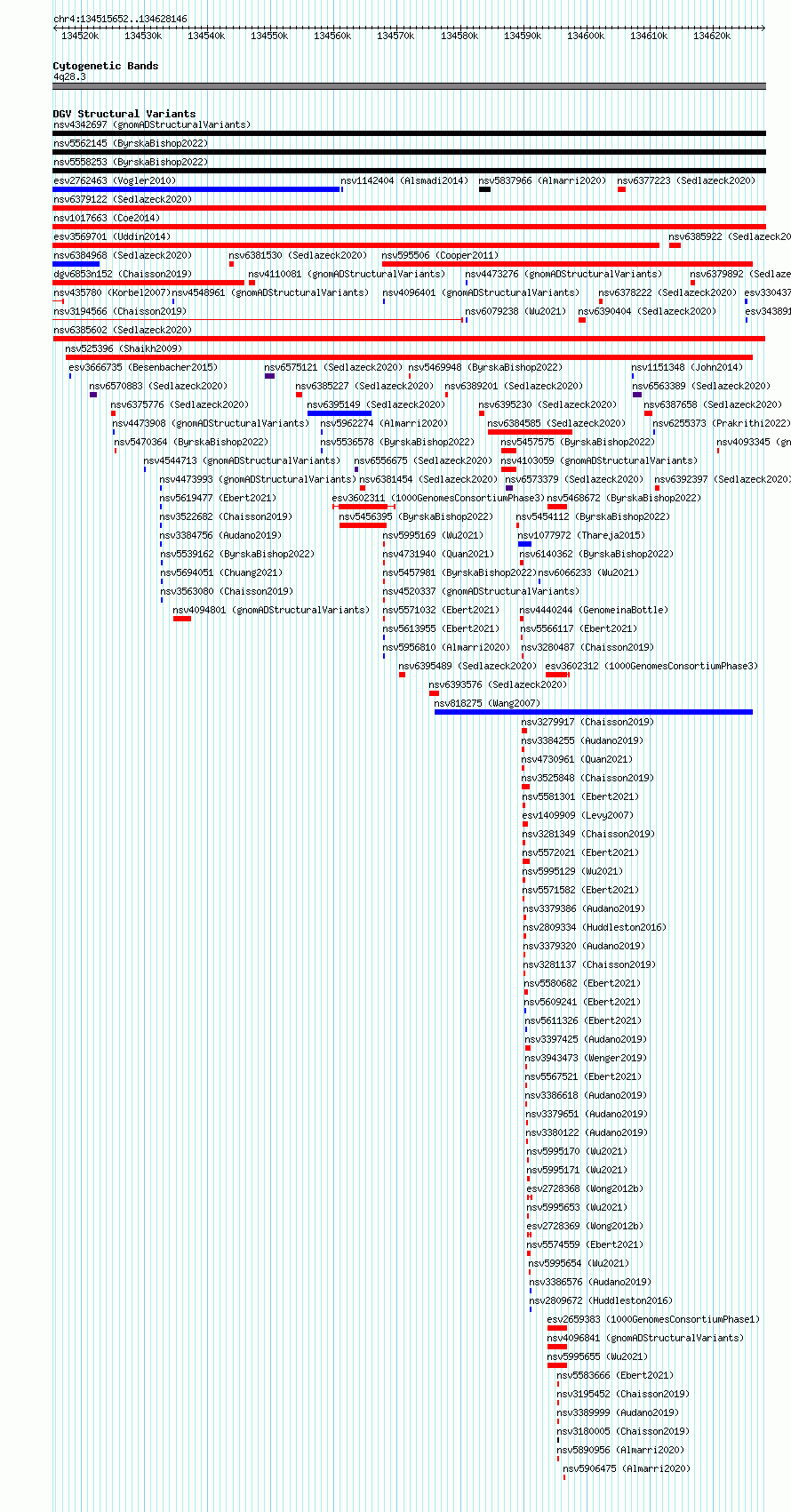Select the nsv4096401 (gnomADStructuralVariants) label
791x1512 pixels.
coord(481,292)
